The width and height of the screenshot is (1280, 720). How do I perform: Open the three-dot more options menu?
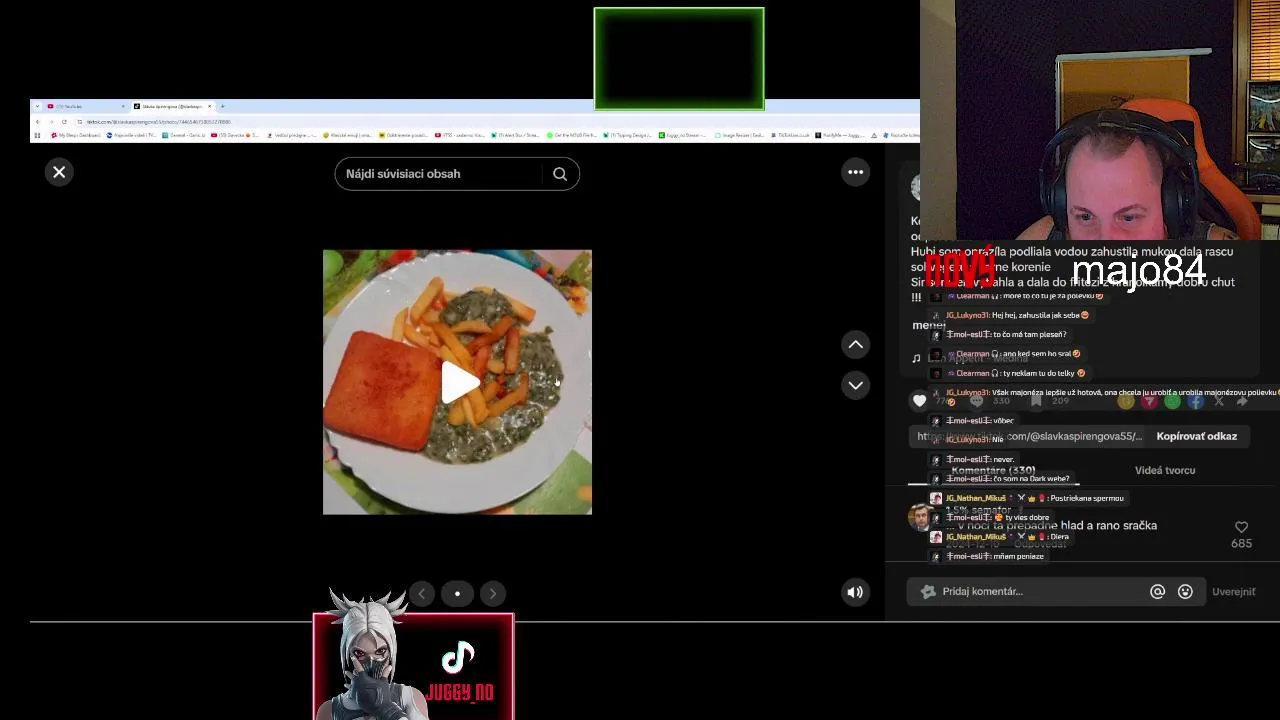855,172
